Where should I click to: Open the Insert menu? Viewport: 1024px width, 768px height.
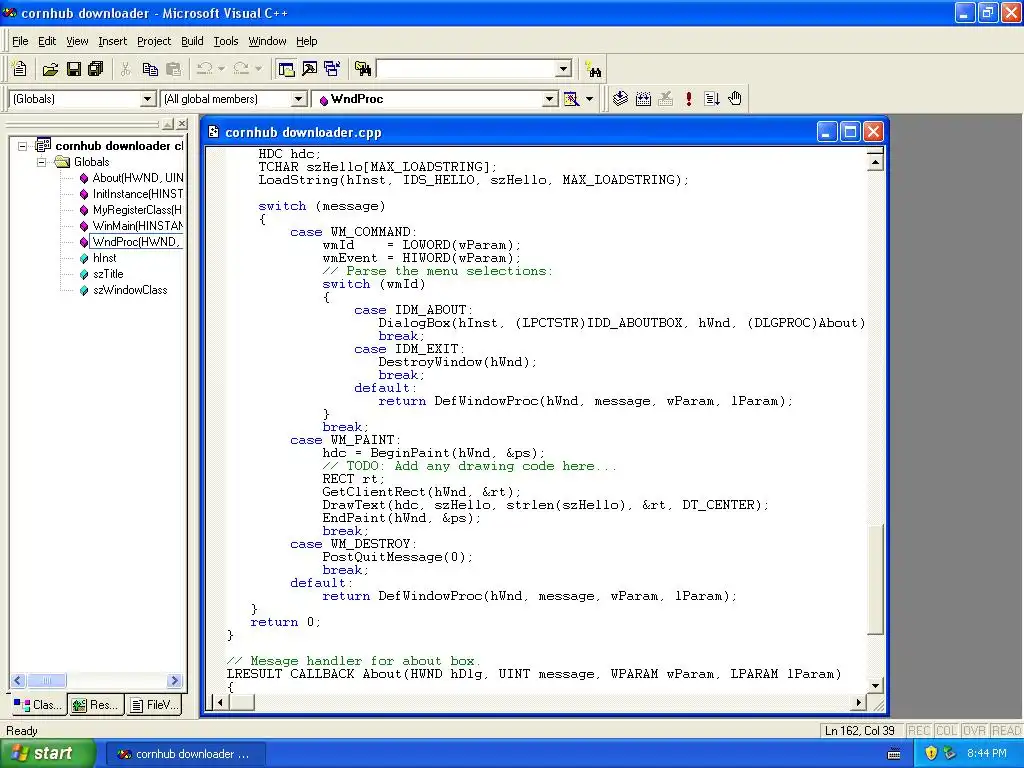pos(112,41)
